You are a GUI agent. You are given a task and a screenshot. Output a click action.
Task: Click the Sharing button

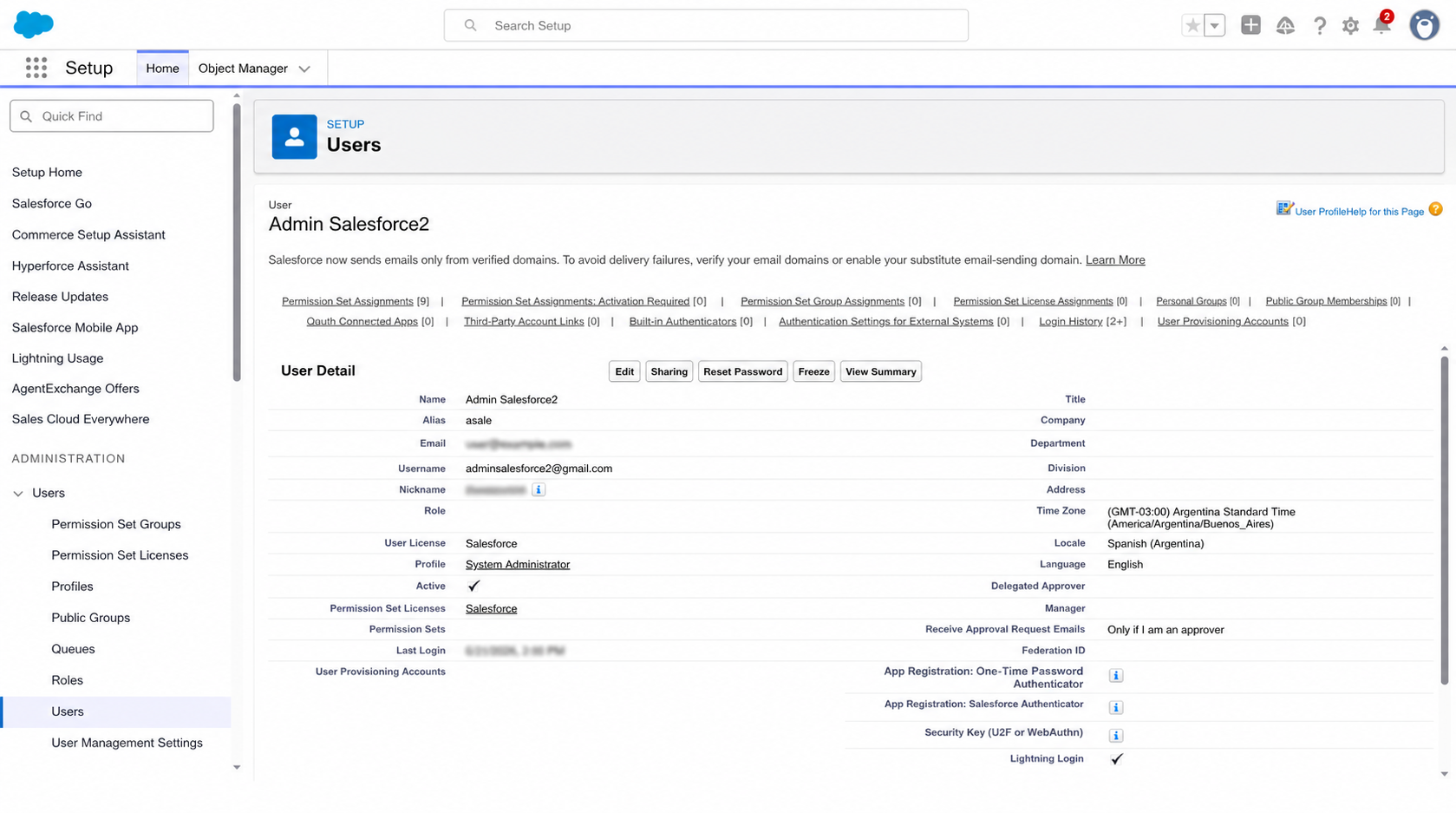pos(669,371)
